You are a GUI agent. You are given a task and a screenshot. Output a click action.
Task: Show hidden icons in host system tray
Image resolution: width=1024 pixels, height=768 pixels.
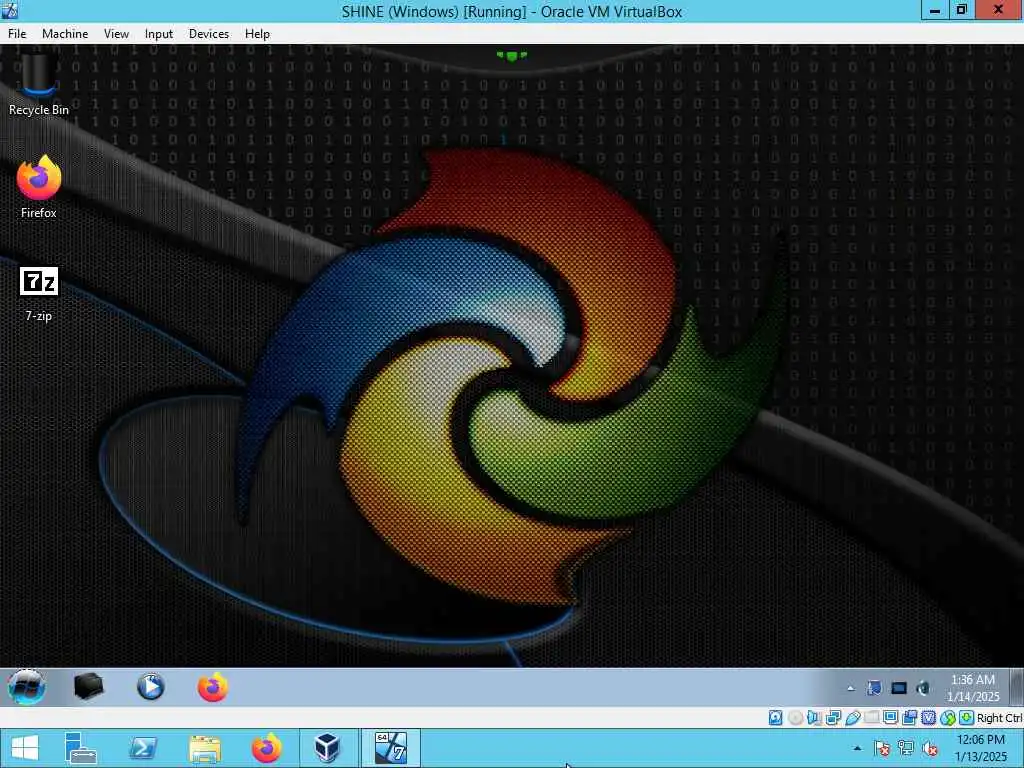coord(857,748)
